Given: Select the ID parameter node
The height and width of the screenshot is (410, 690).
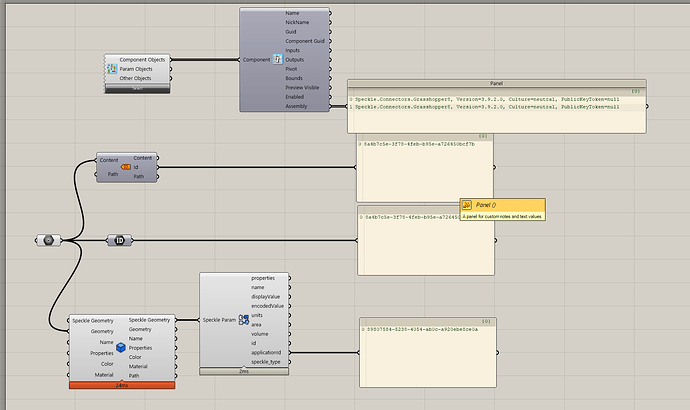Looking at the screenshot, I should pos(119,240).
